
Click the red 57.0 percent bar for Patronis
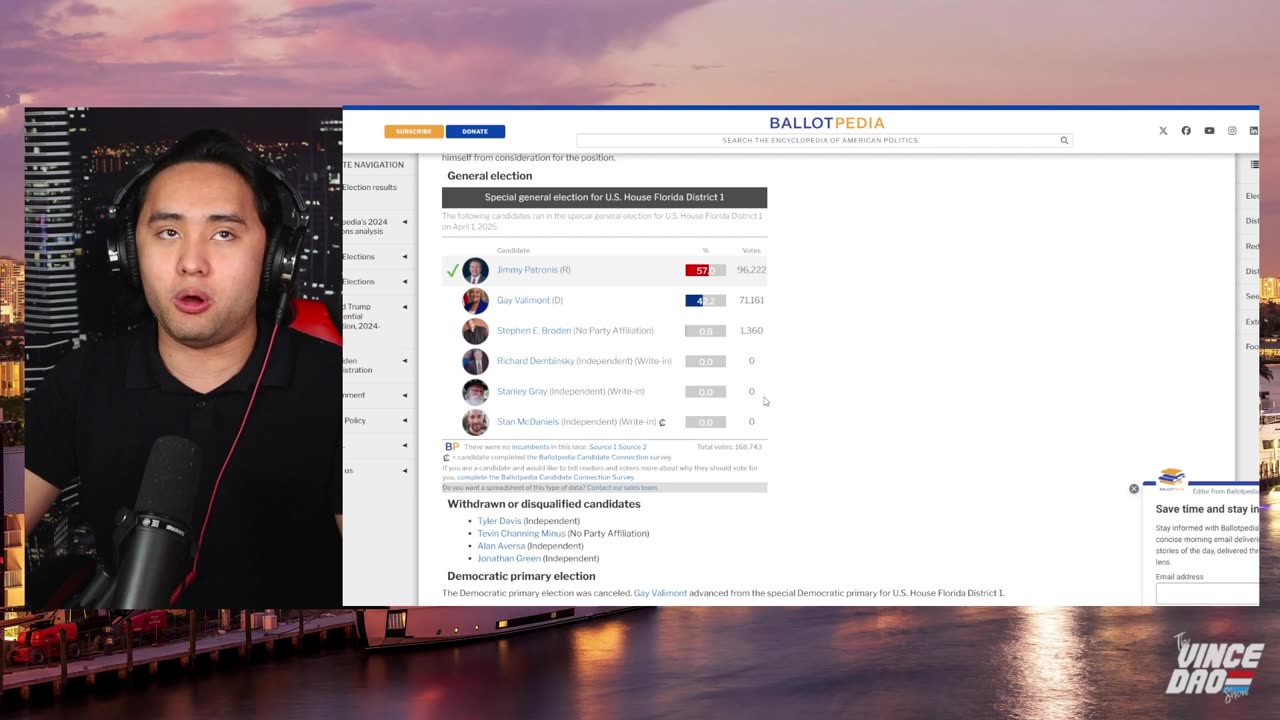pos(705,270)
